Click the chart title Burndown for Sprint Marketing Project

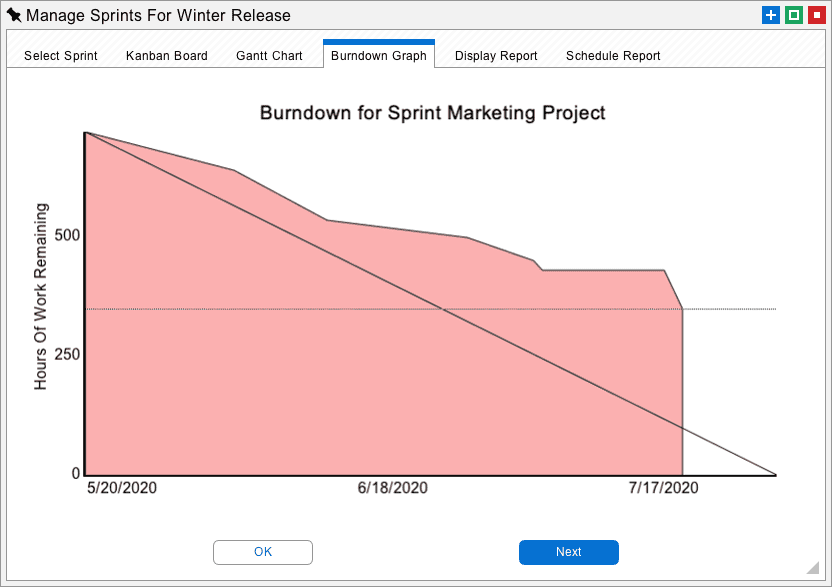pyautogui.click(x=432, y=113)
